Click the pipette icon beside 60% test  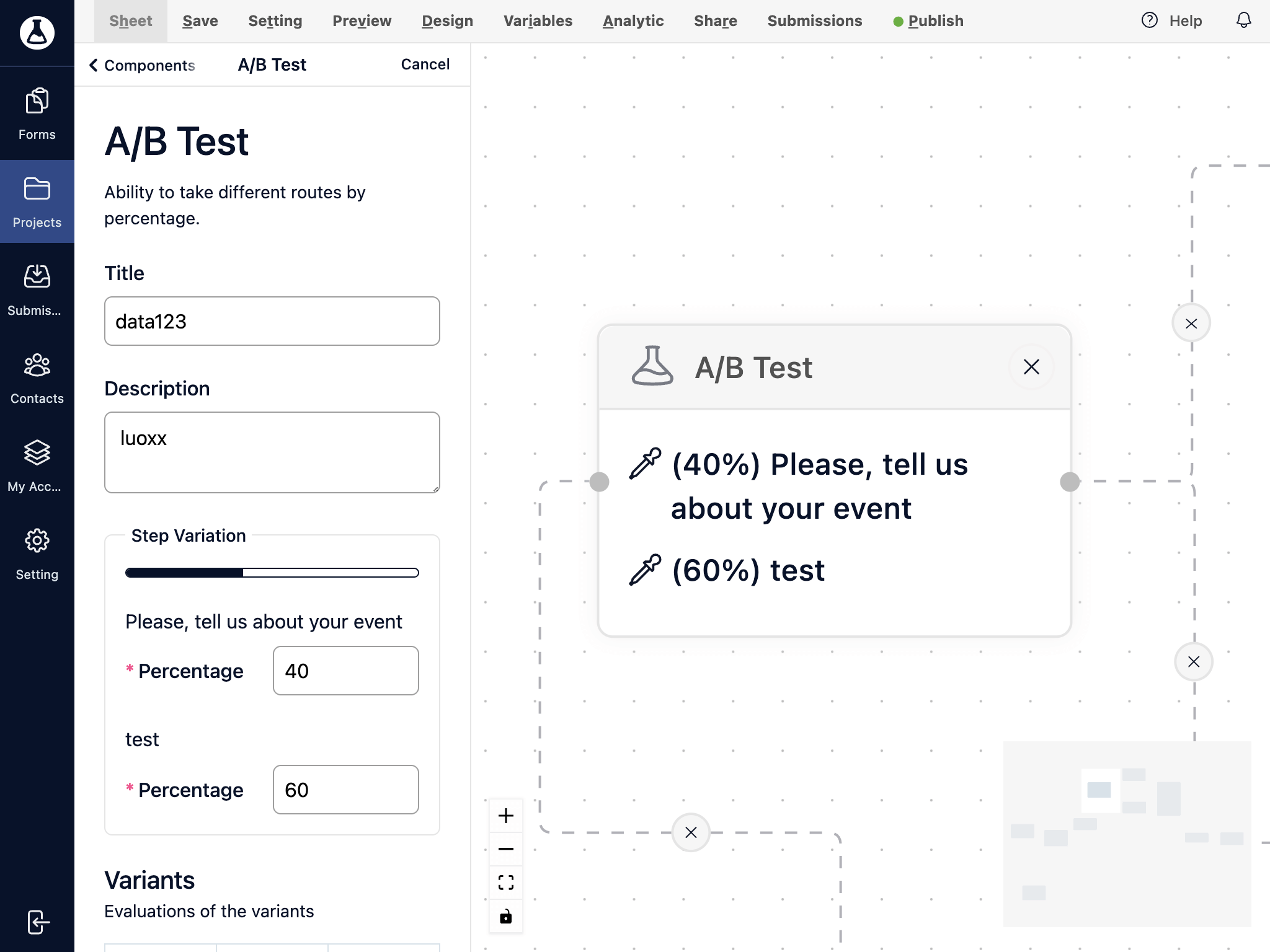[645, 570]
